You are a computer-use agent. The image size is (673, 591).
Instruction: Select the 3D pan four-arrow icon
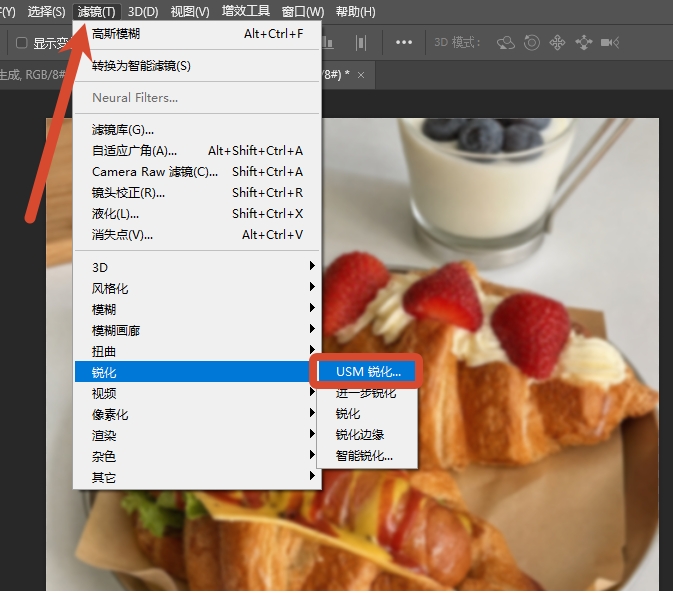click(x=558, y=42)
